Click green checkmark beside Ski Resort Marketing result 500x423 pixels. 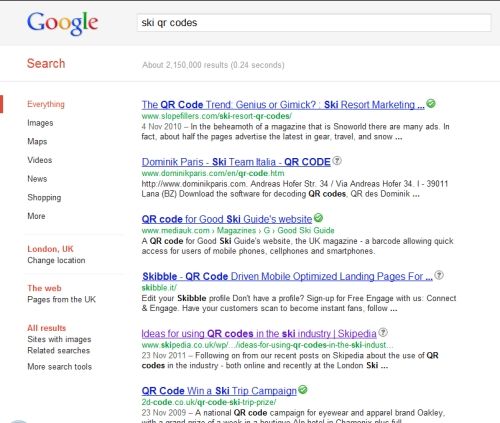tap(431, 104)
